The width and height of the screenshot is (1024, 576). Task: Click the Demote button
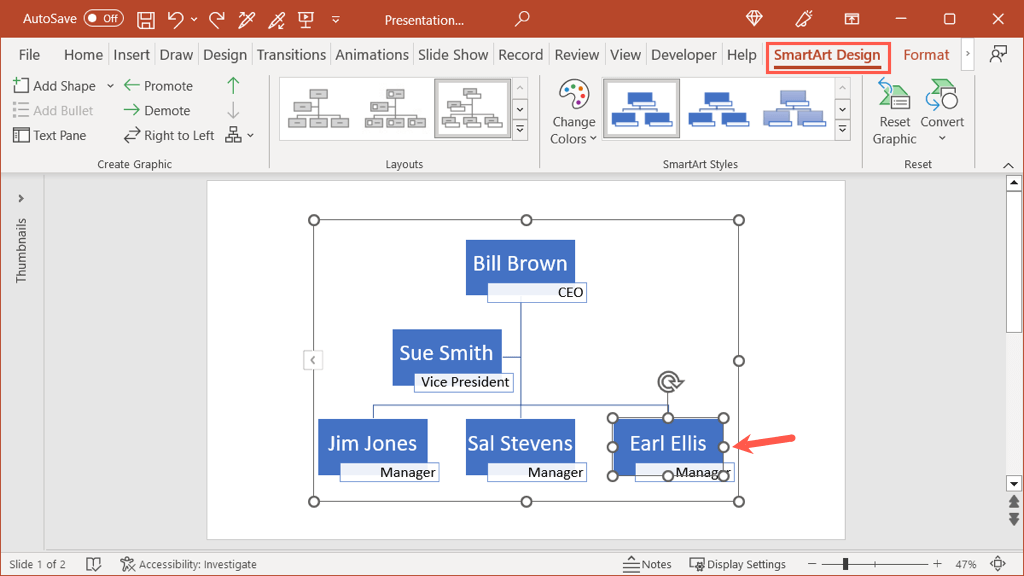(156, 111)
